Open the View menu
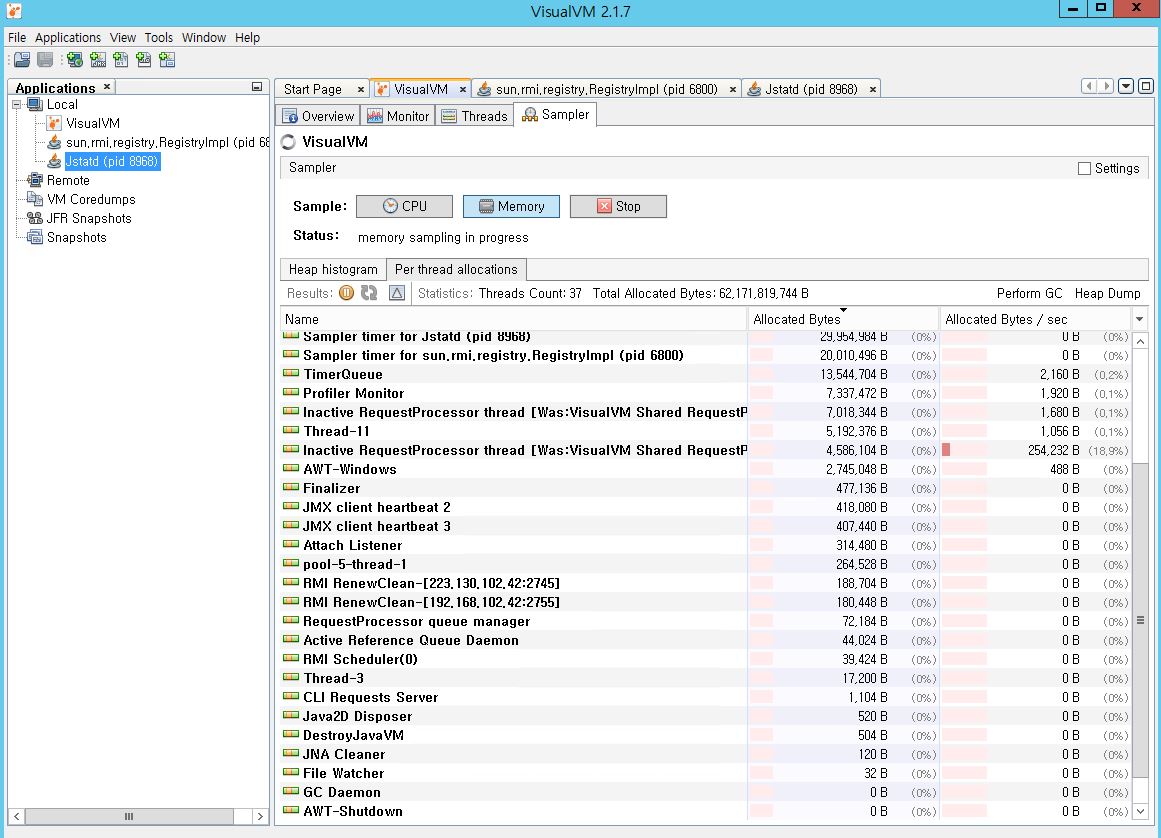The width and height of the screenshot is (1161, 838). (123, 38)
